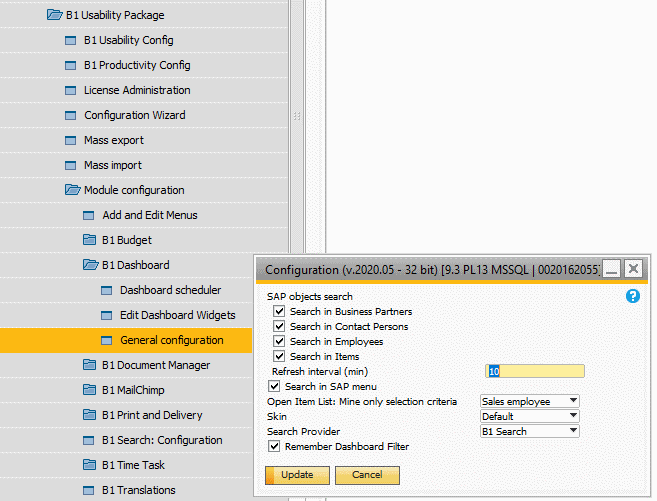657x501 pixels.
Task: Click the window icon beside Mass import
Action: (70, 165)
